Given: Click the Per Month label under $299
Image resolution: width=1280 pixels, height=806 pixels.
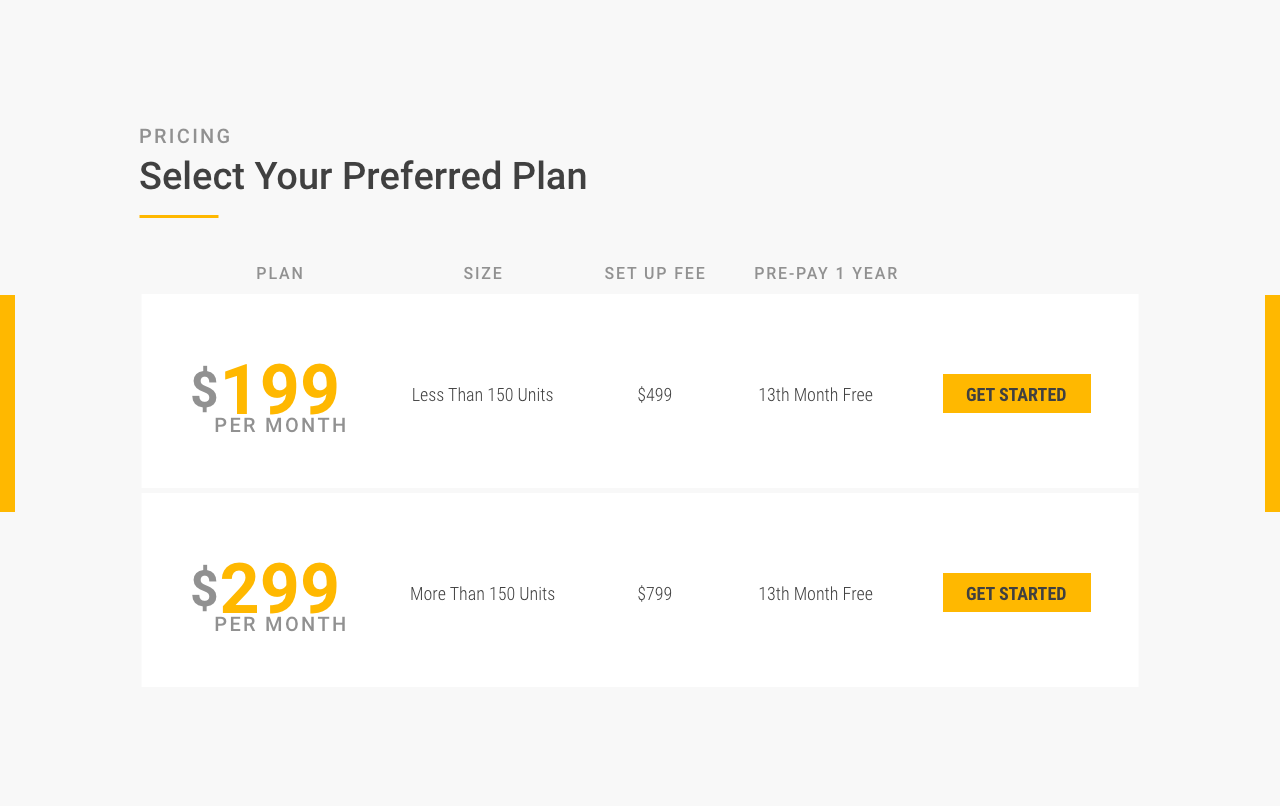Looking at the screenshot, I should (x=281, y=624).
